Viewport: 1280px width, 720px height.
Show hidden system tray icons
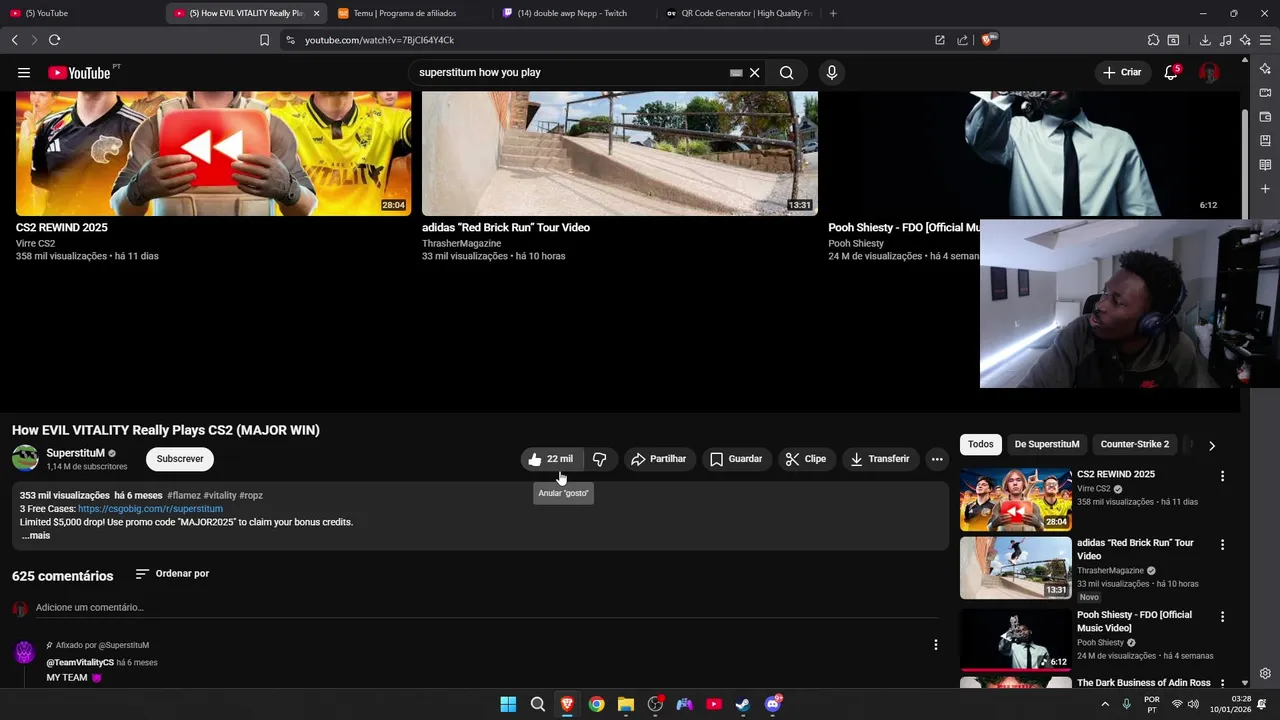coord(1105,704)
